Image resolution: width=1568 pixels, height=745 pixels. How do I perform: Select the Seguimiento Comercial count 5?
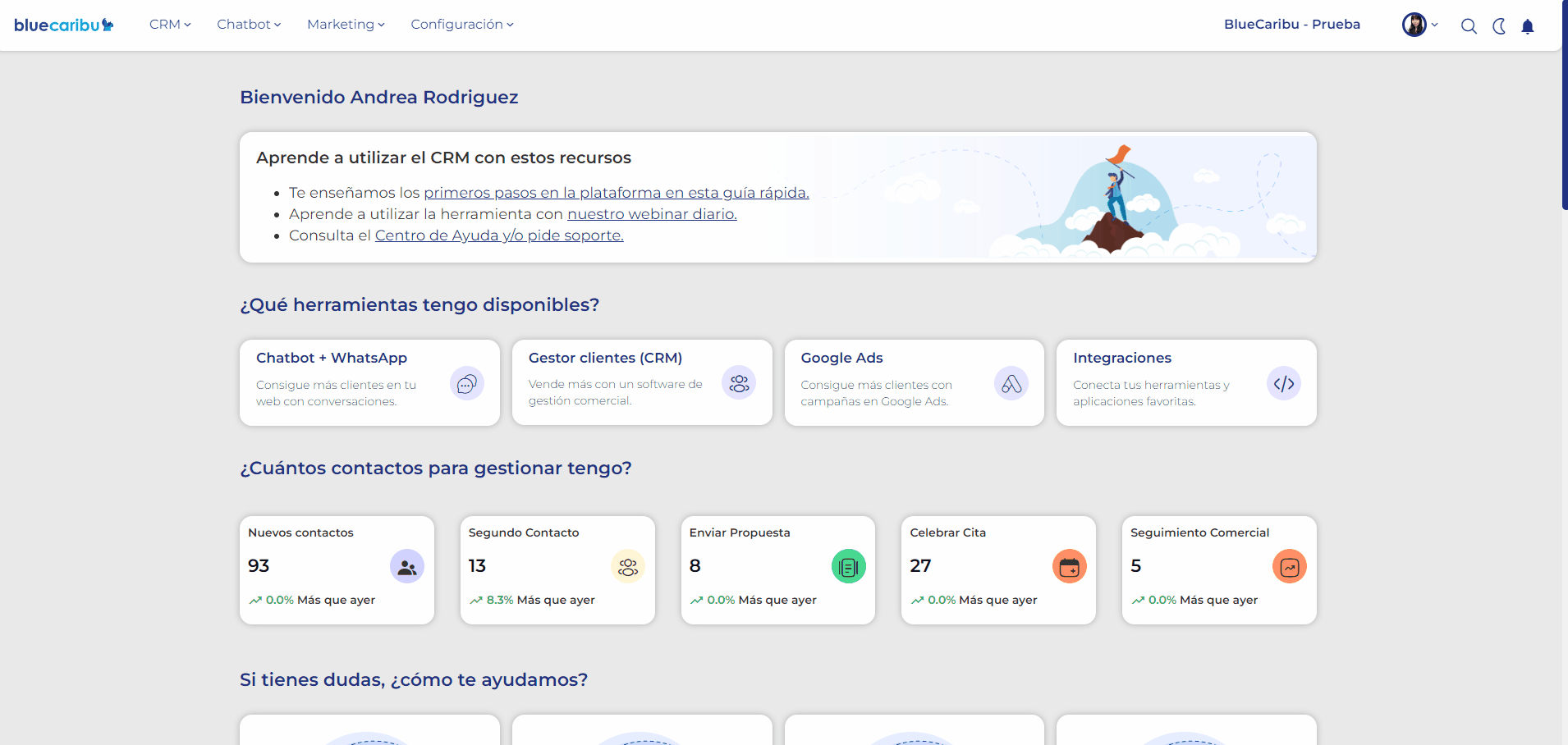point(1136,566)
